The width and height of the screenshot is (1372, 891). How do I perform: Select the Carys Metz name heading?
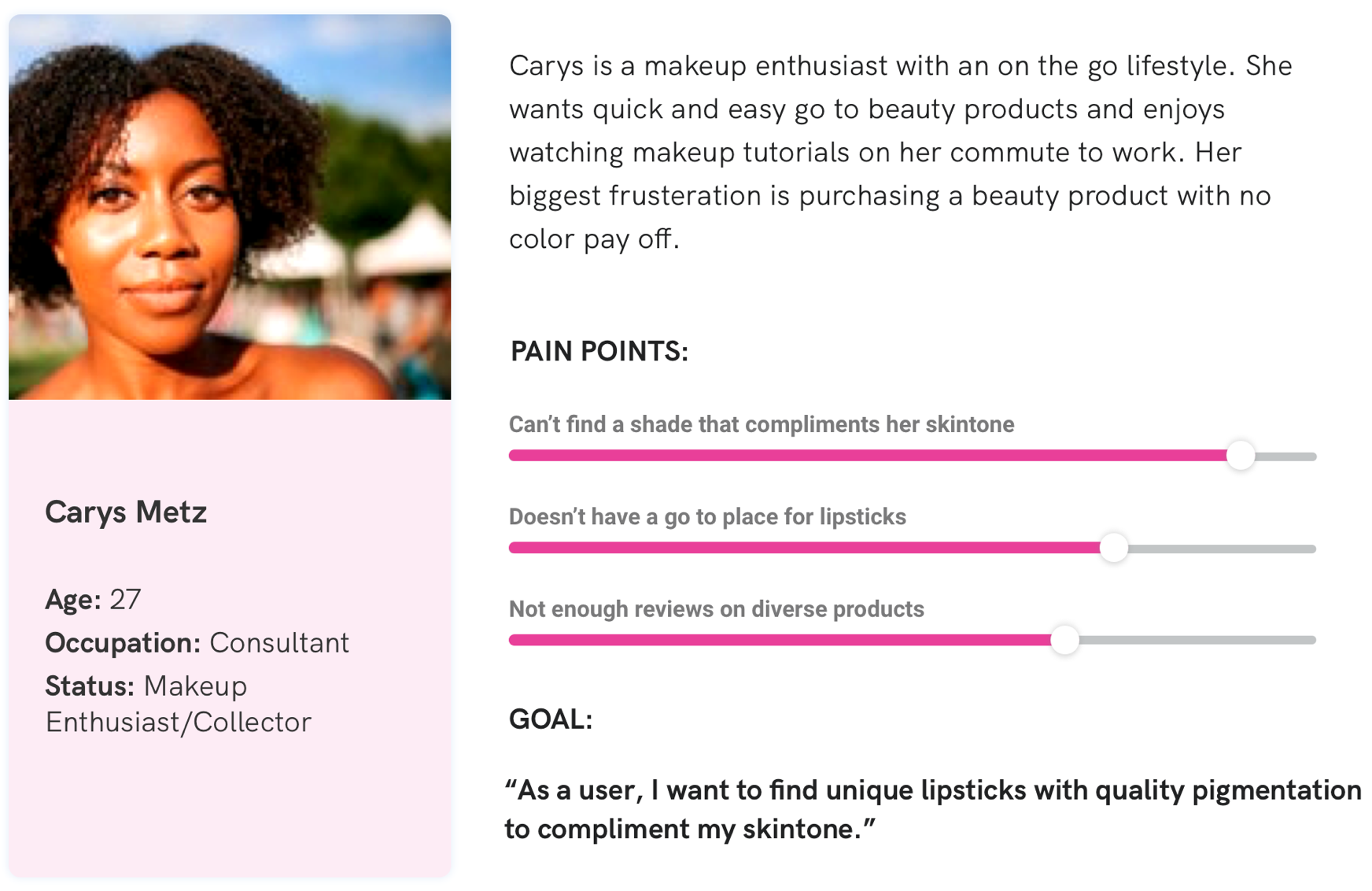click(x=126, y=512)
